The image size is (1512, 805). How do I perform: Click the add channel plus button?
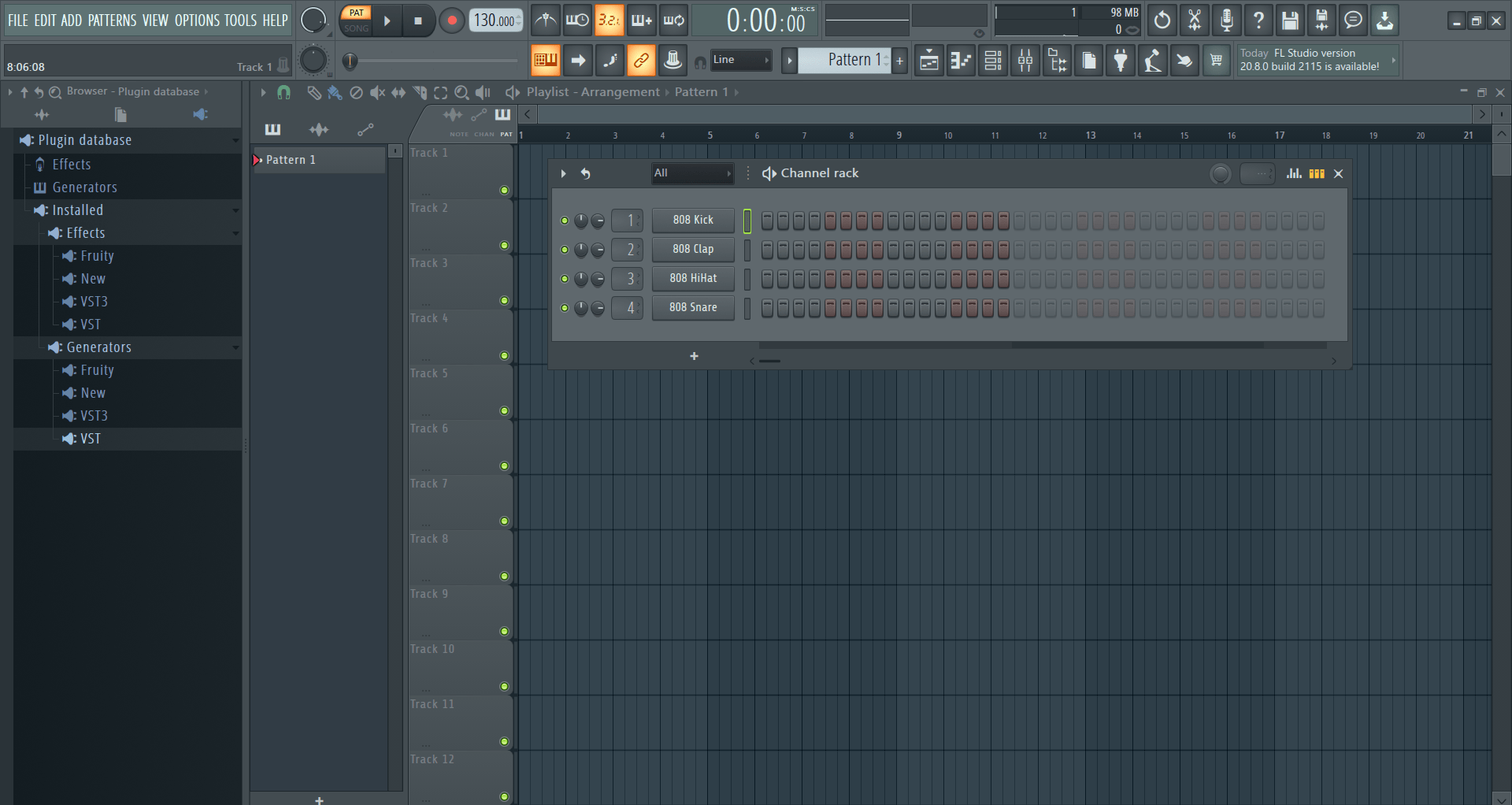coord(694,356)
